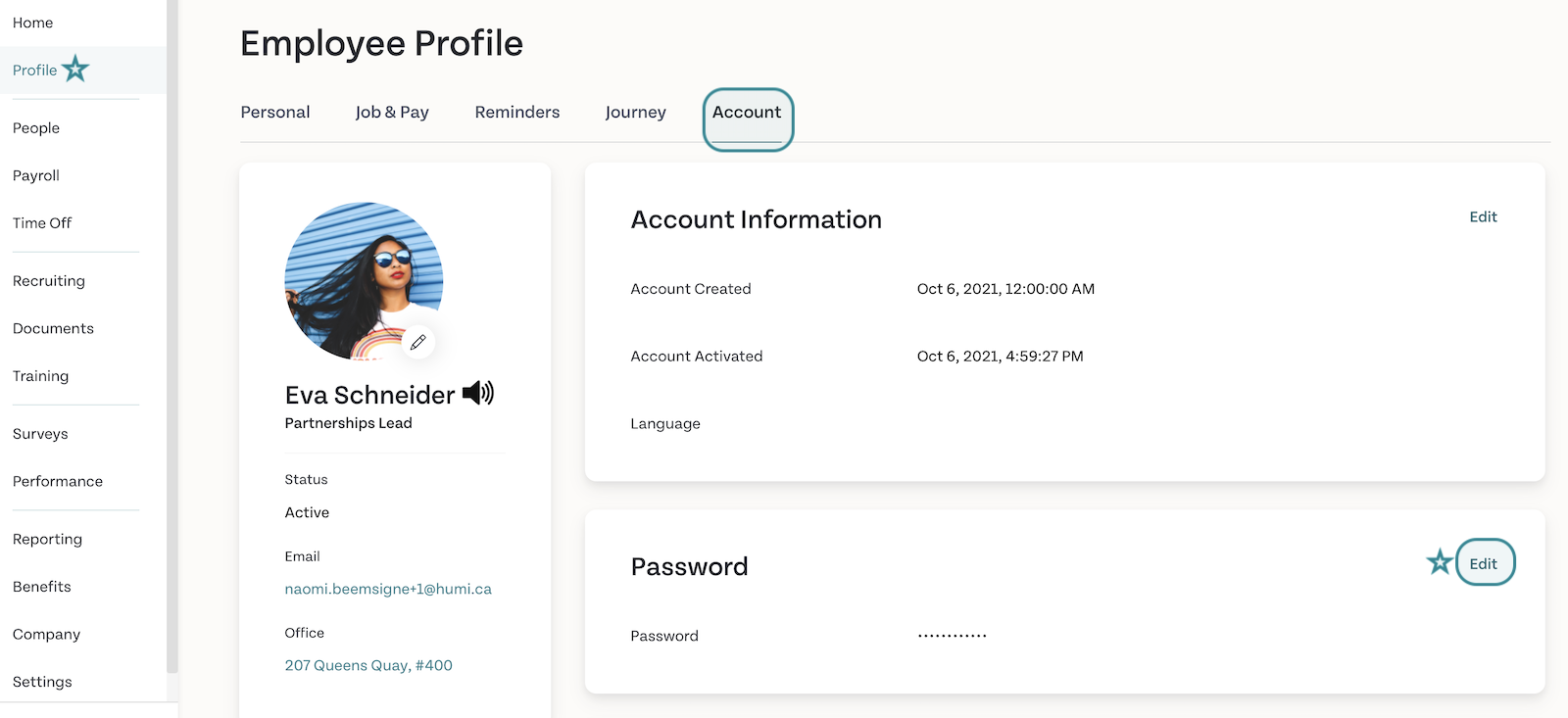Open Documents in the sidebar
The height and width of the screenshot is (718, 1568).
click(x=54, y=328)
